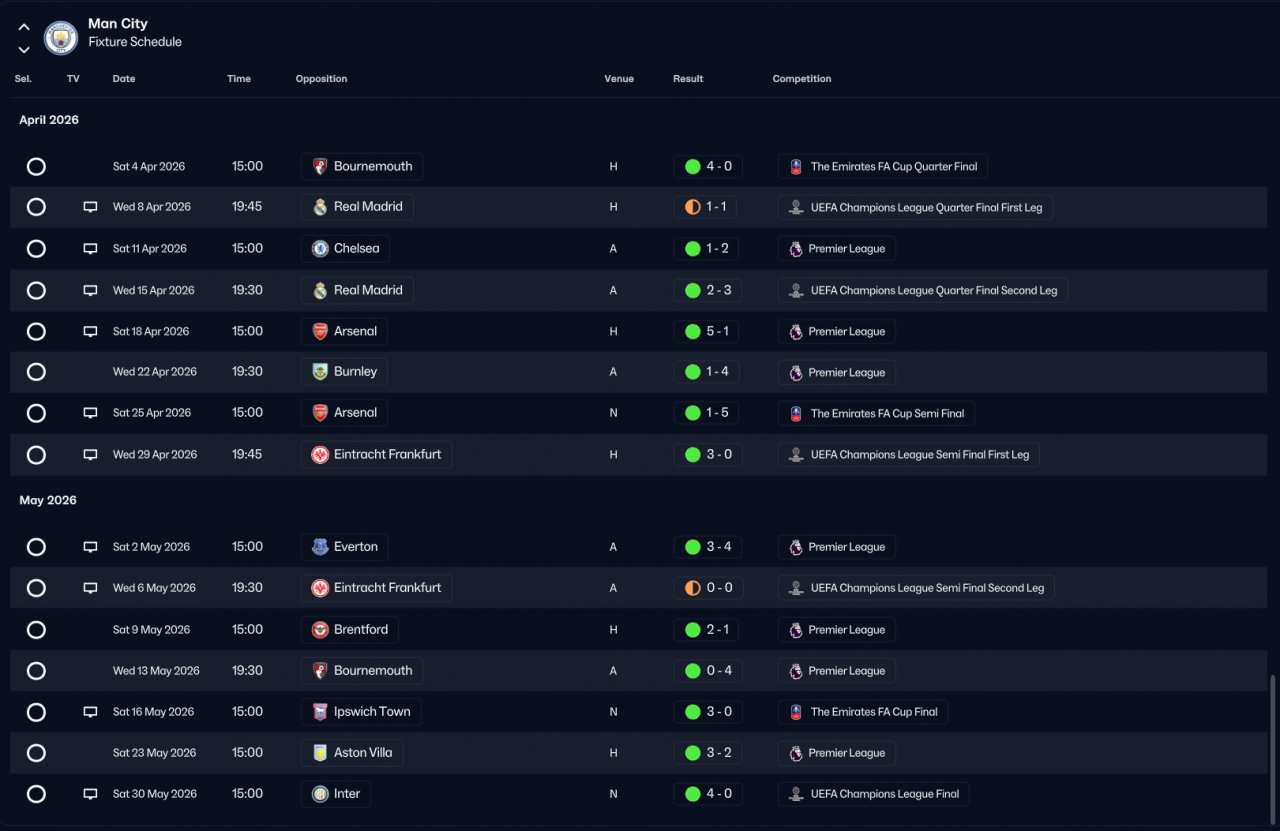This screenshot has height=831, width=1280.
Task: Sort fixtures by Venue column header
Action: coord(619,79)
